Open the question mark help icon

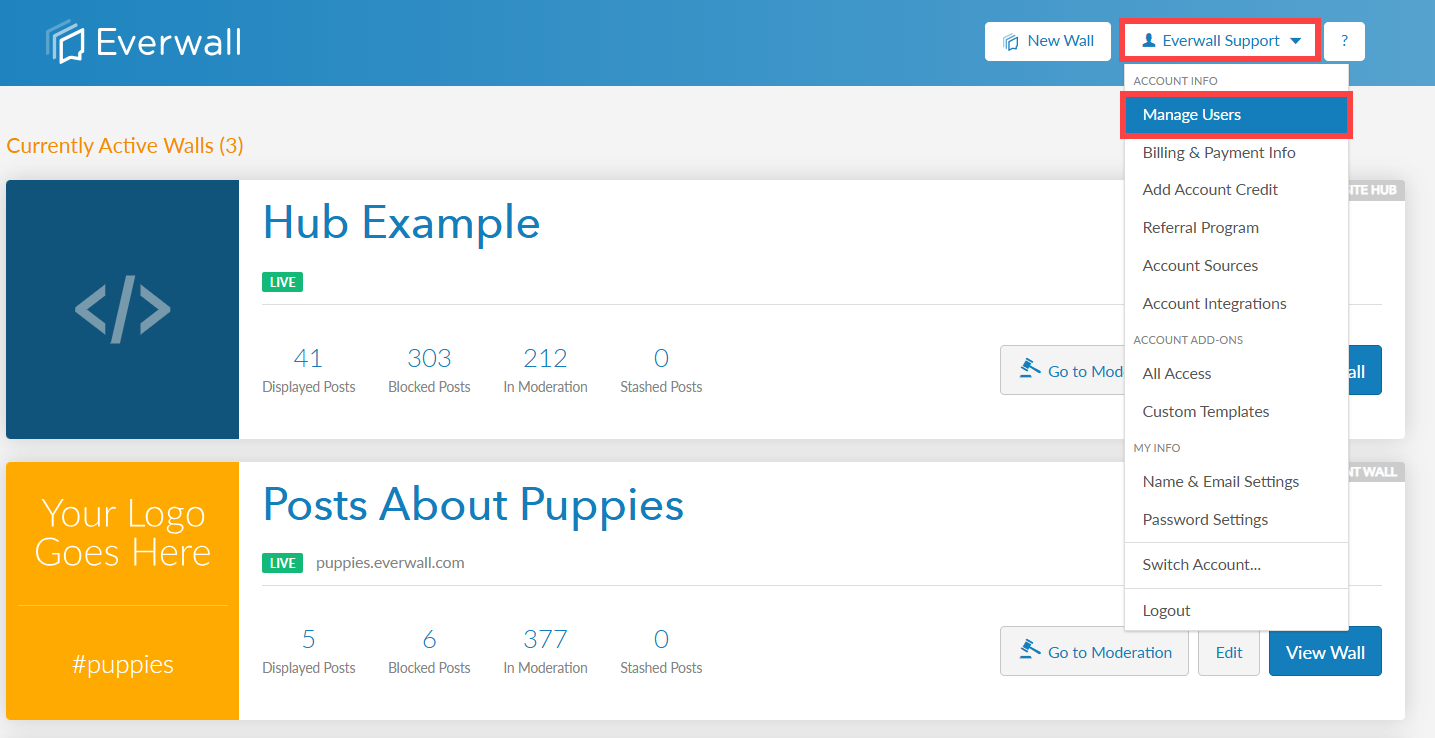point(1344,41)
